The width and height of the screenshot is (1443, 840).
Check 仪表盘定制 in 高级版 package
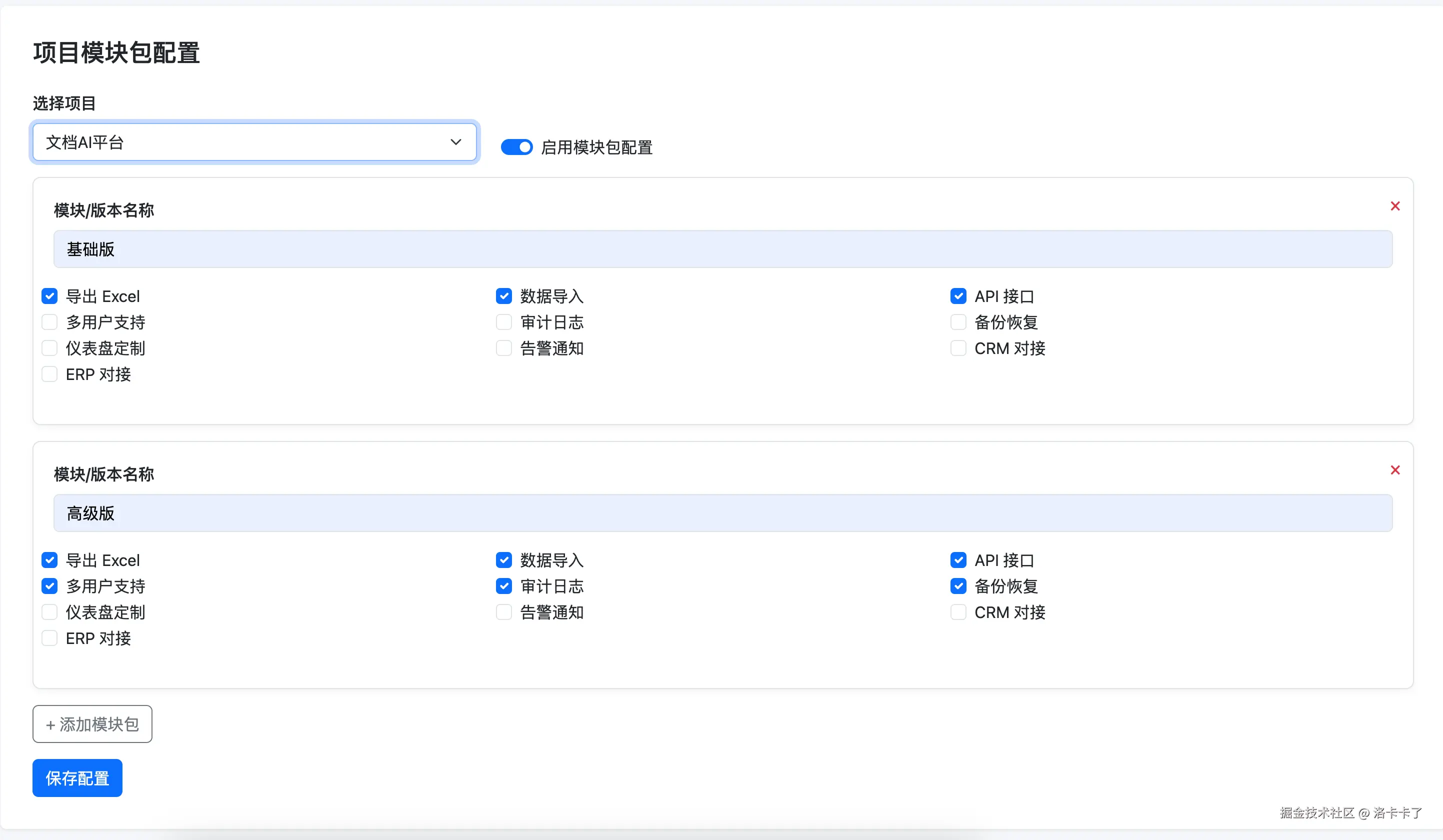tap(50, 612)
